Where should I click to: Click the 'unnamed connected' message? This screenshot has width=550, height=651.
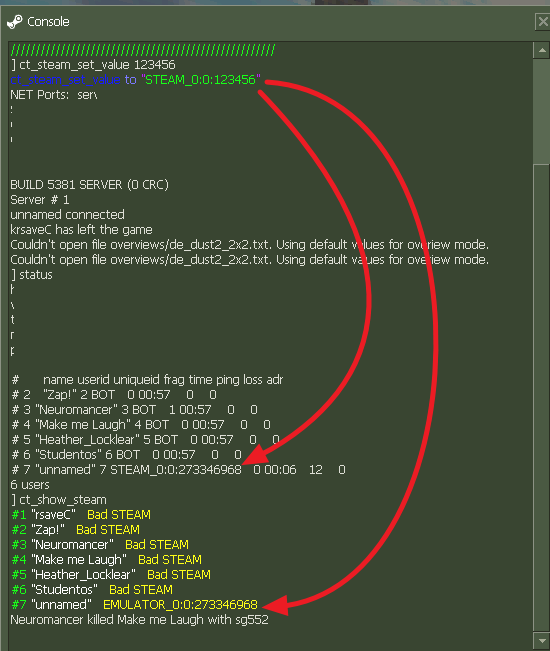click(67, 215)
